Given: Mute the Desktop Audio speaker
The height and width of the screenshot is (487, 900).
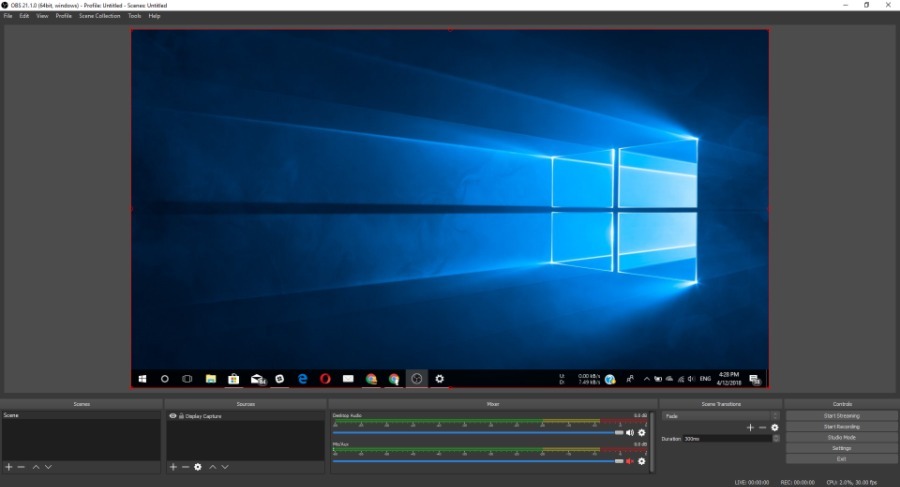Looking at the screenshot, I should click(x=630, y=433).
